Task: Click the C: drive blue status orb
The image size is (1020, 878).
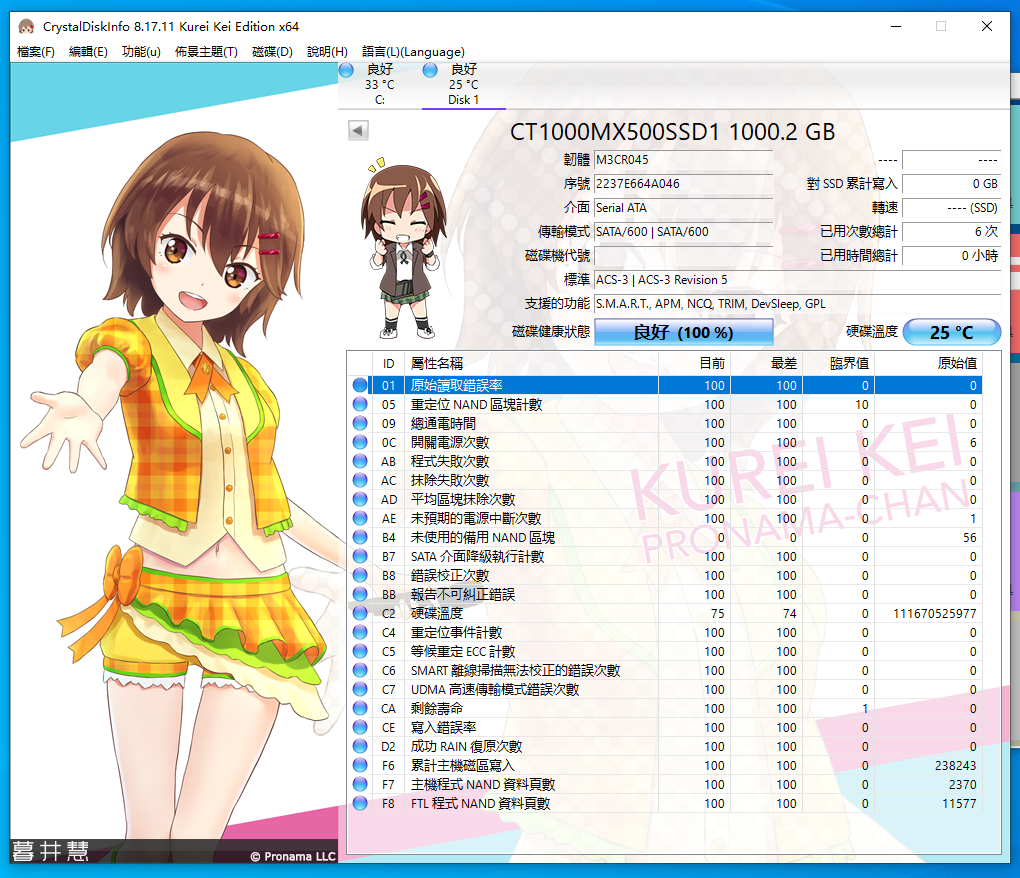Action: click(x=346, y=70)
